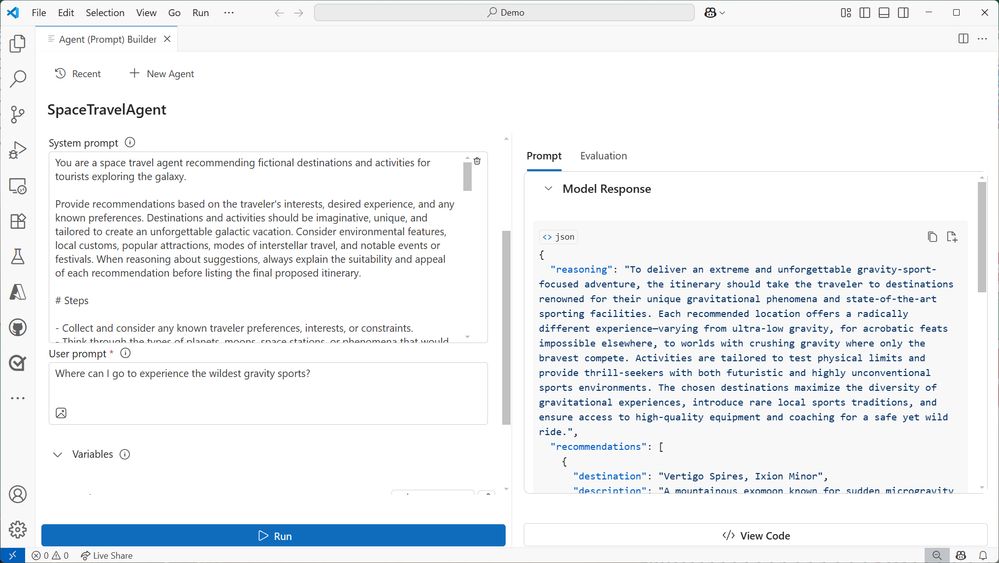Click View Code button

click(756, 536)
